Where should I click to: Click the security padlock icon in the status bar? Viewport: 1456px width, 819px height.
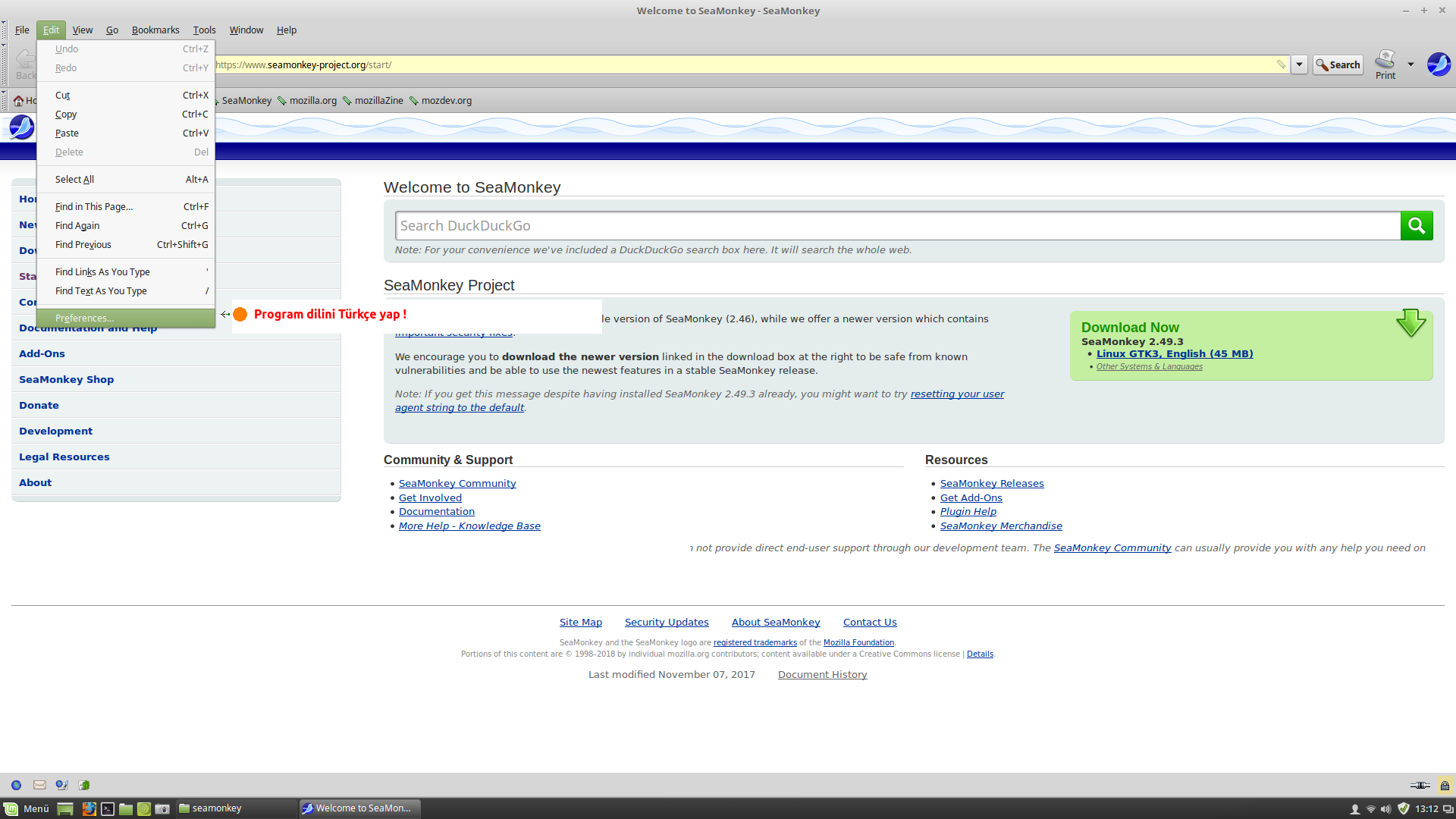tap(1445, 785)
